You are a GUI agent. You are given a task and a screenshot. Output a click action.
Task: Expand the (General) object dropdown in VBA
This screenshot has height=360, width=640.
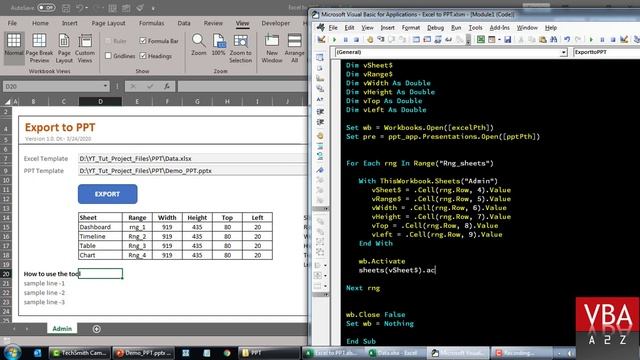pos(563,52)
